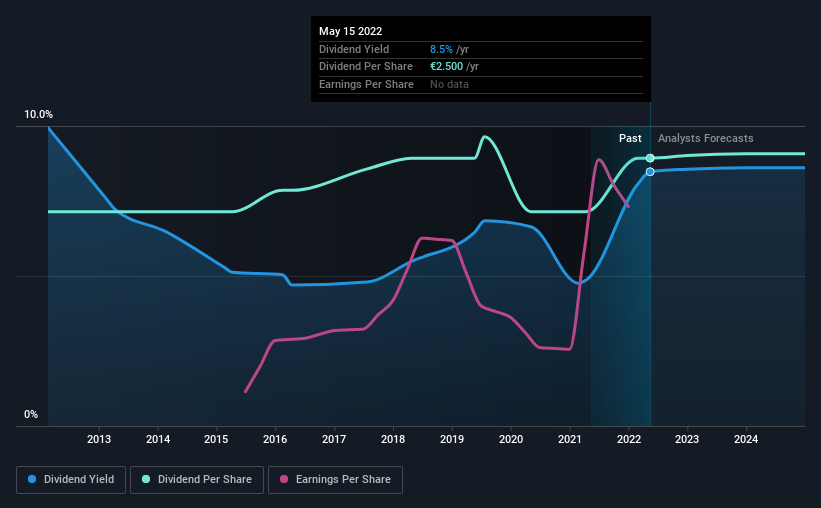Click the 8.5% Dividend Yield value in tooltip
Viewport: 821px width, 508px height.
[441, 49]
